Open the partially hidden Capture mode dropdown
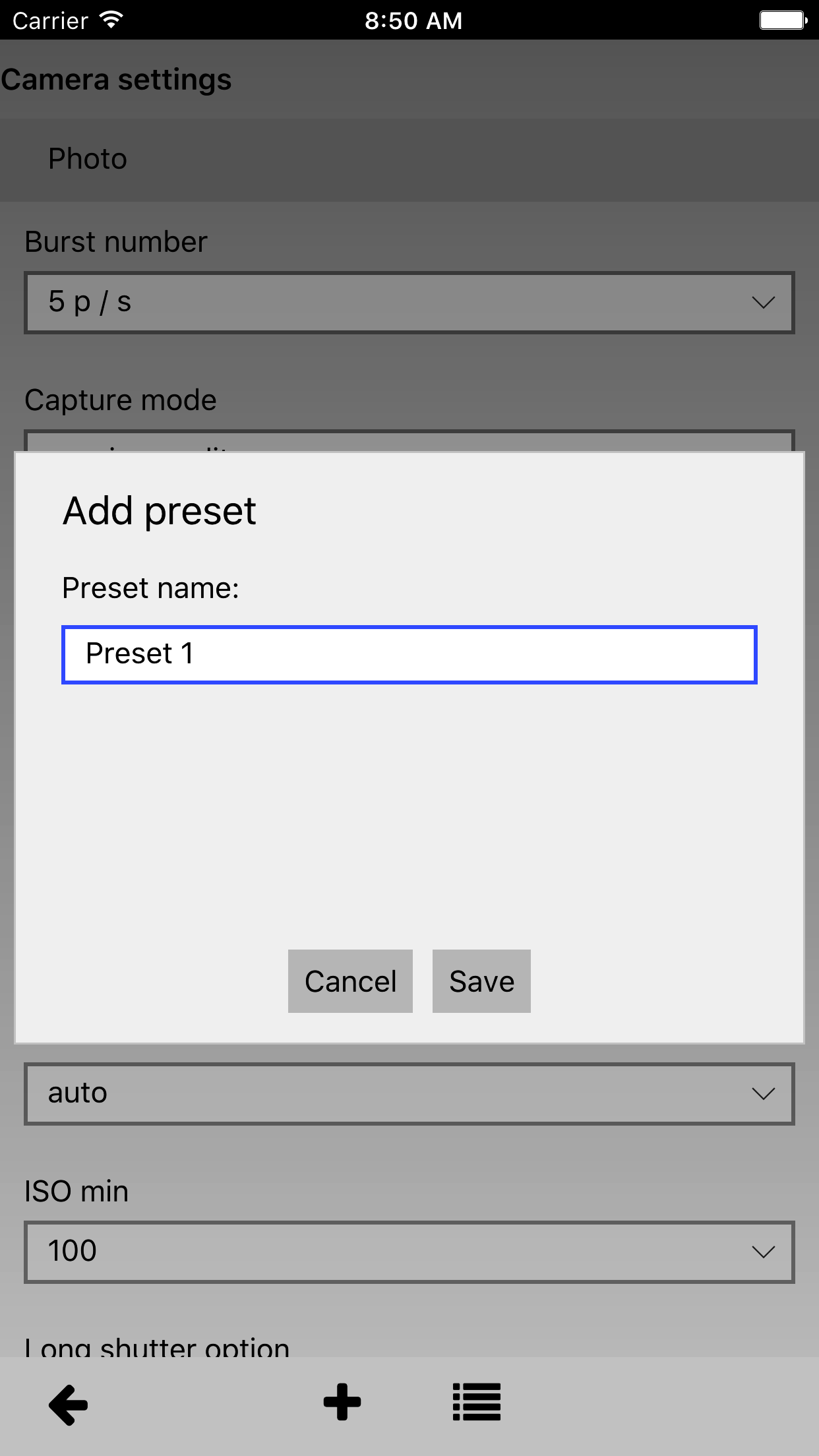This screenshot has width=819, height=1456. pos(409,441)
